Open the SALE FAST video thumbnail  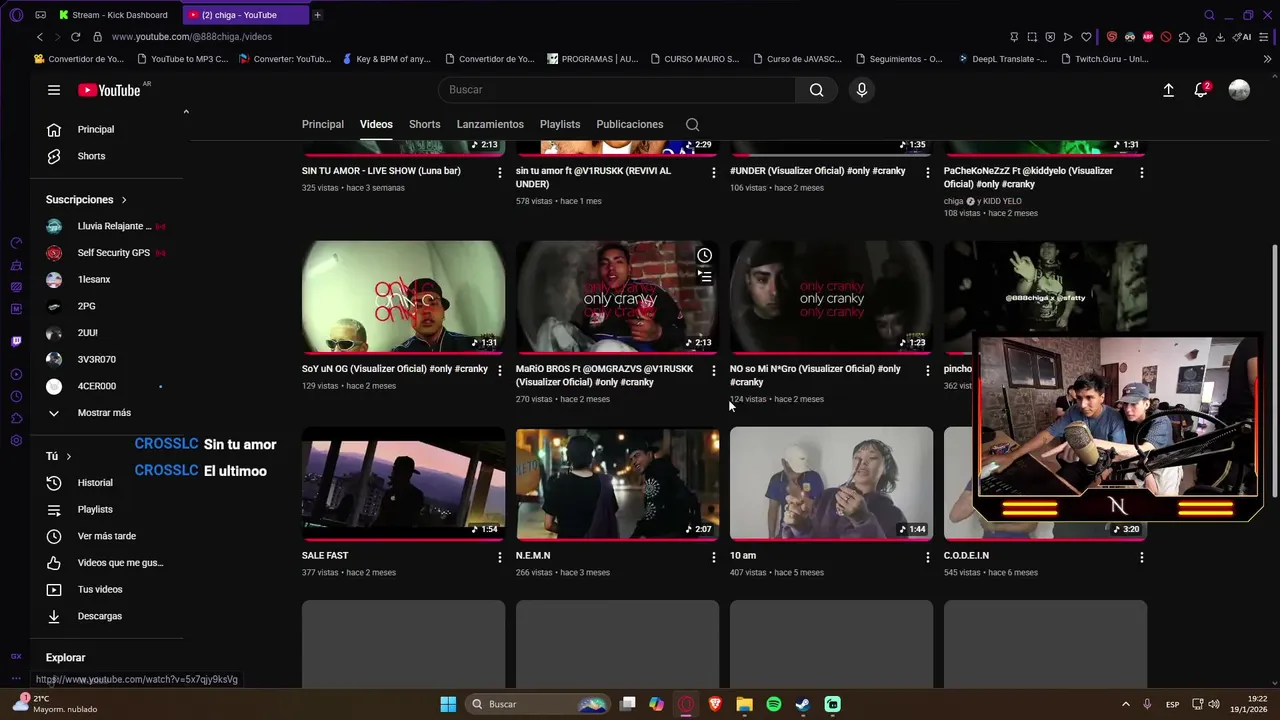403,484
